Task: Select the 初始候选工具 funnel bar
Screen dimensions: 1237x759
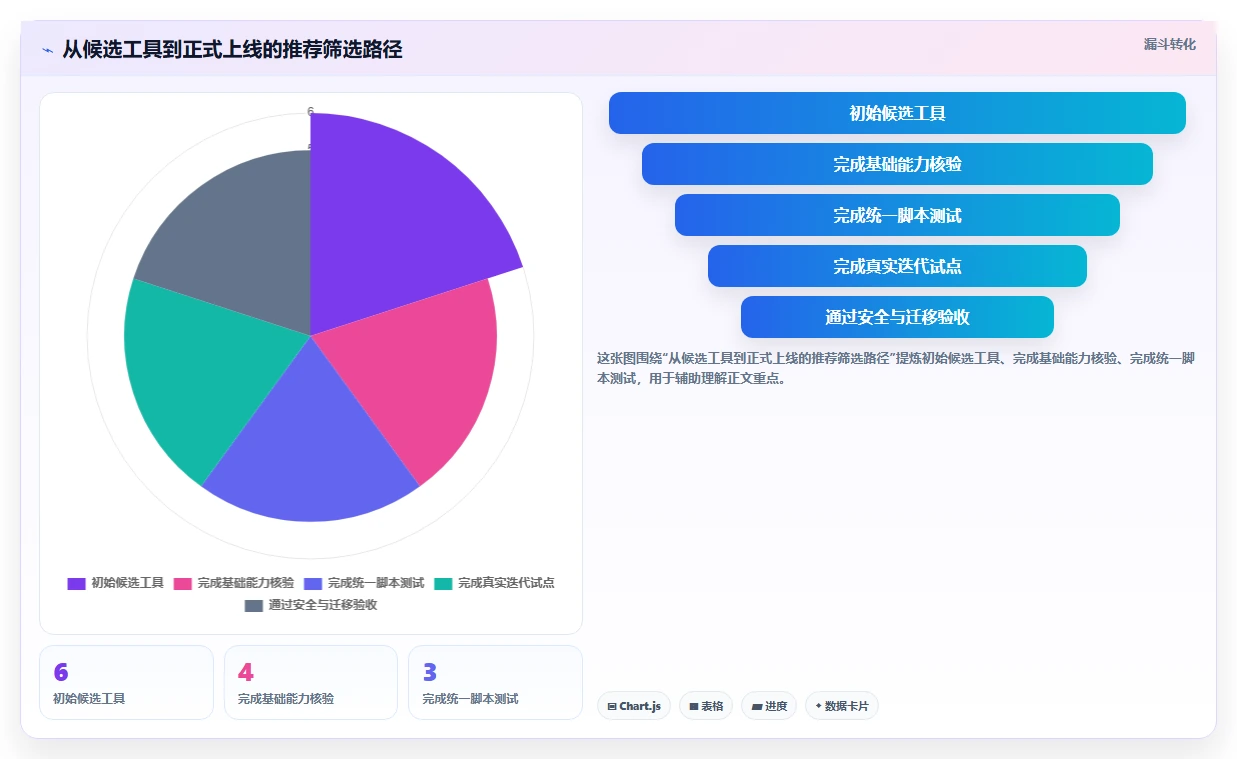Action: click(x=897, y=113)
